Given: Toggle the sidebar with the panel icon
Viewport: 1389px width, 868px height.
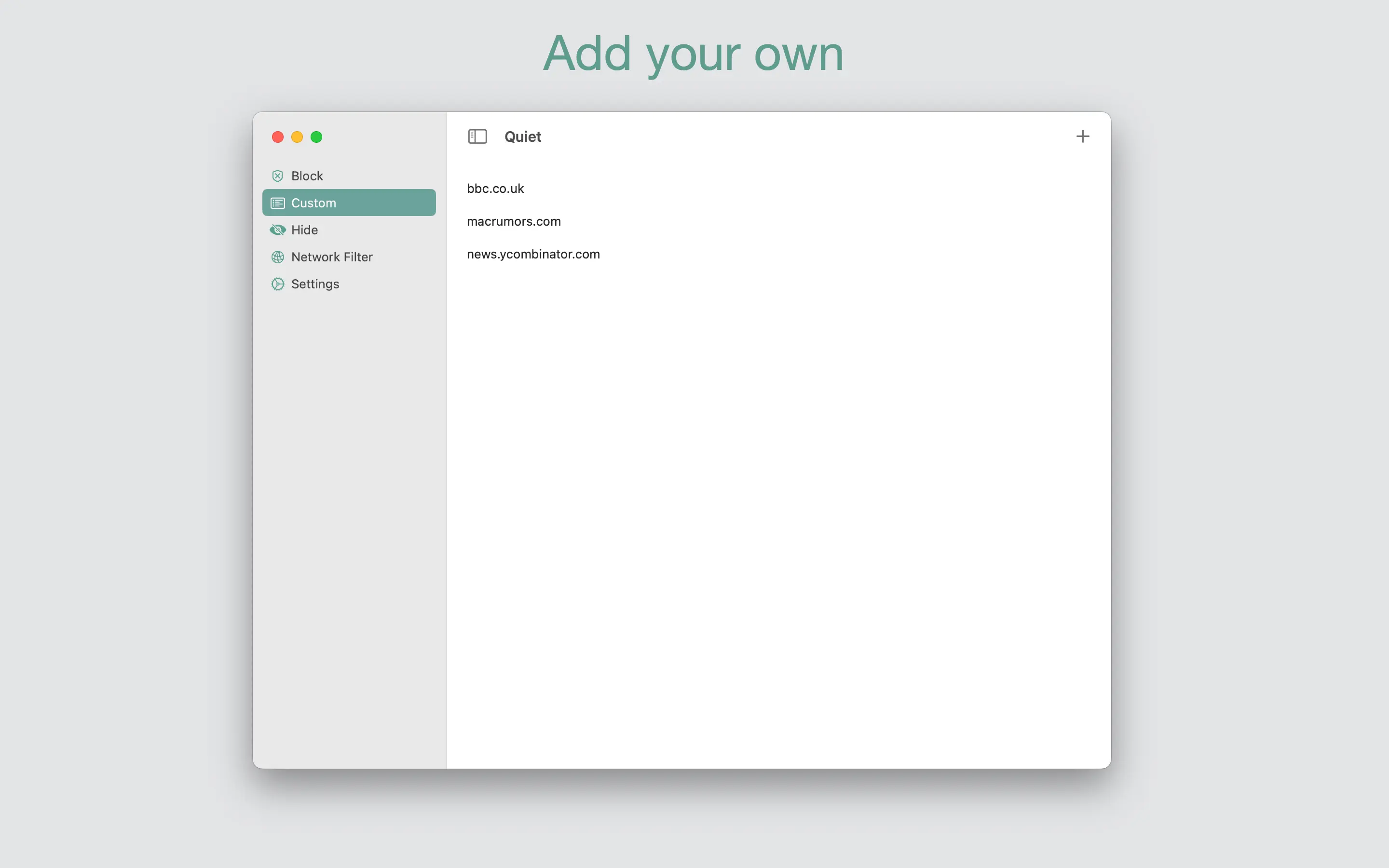Looking at the screenshot, I should 477,136.
